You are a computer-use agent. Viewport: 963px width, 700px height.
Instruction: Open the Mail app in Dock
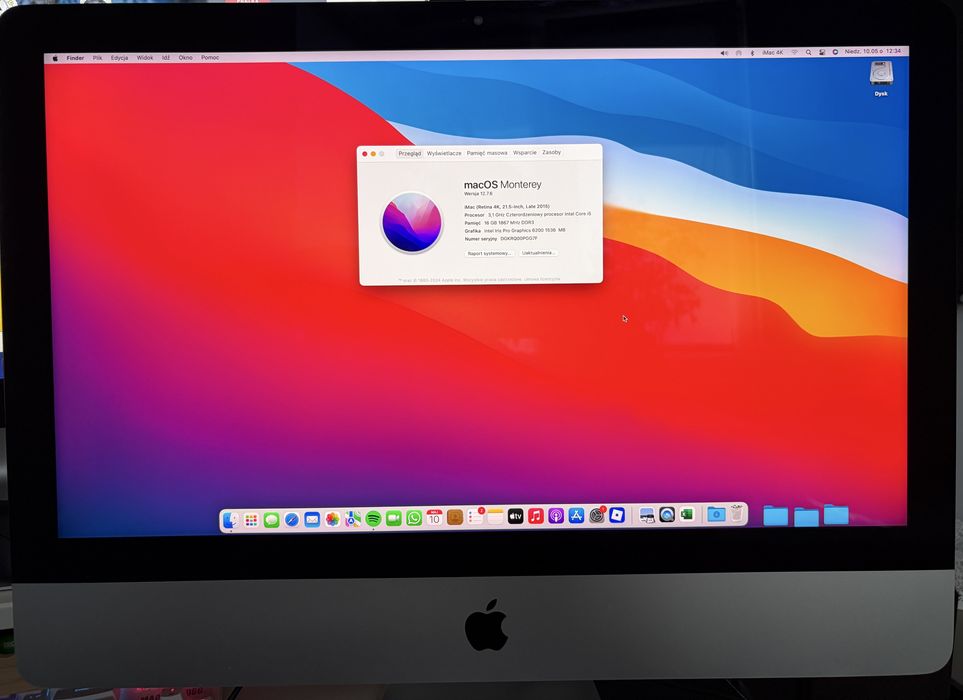pos(312,519)
